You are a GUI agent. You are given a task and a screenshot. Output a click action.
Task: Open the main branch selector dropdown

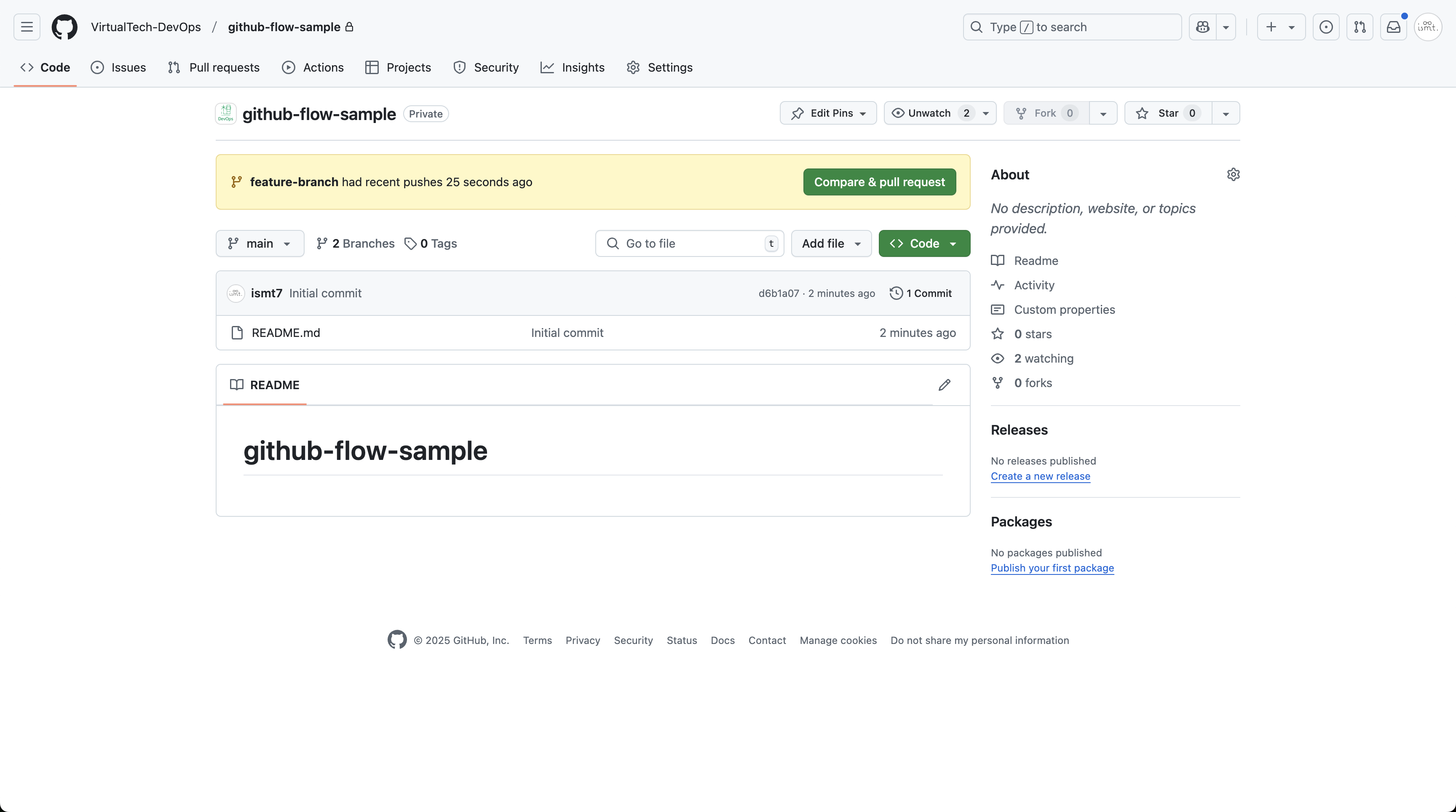(260, 243)
